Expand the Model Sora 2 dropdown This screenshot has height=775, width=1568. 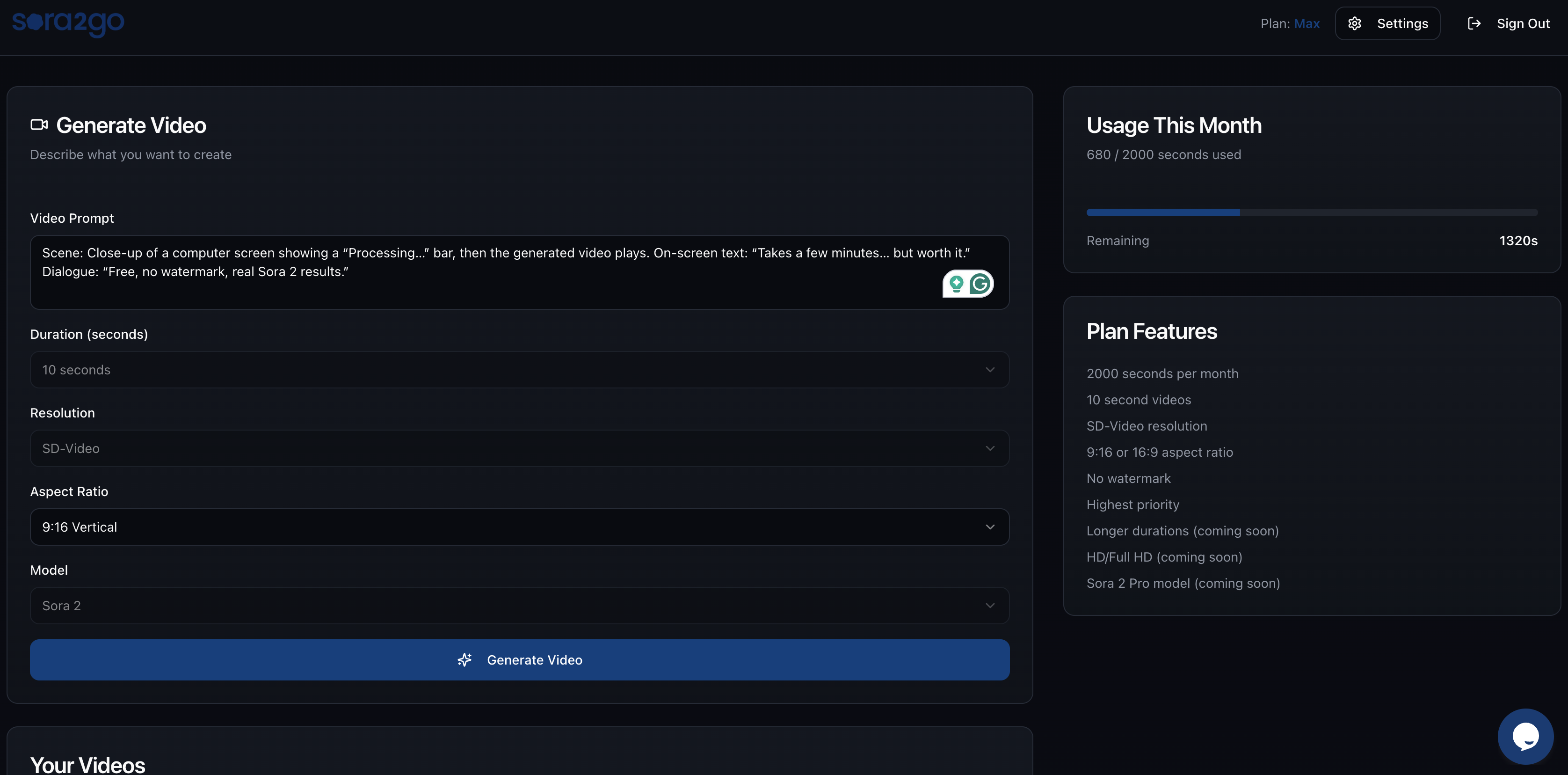pyautogui.click(x=519, y=605)
